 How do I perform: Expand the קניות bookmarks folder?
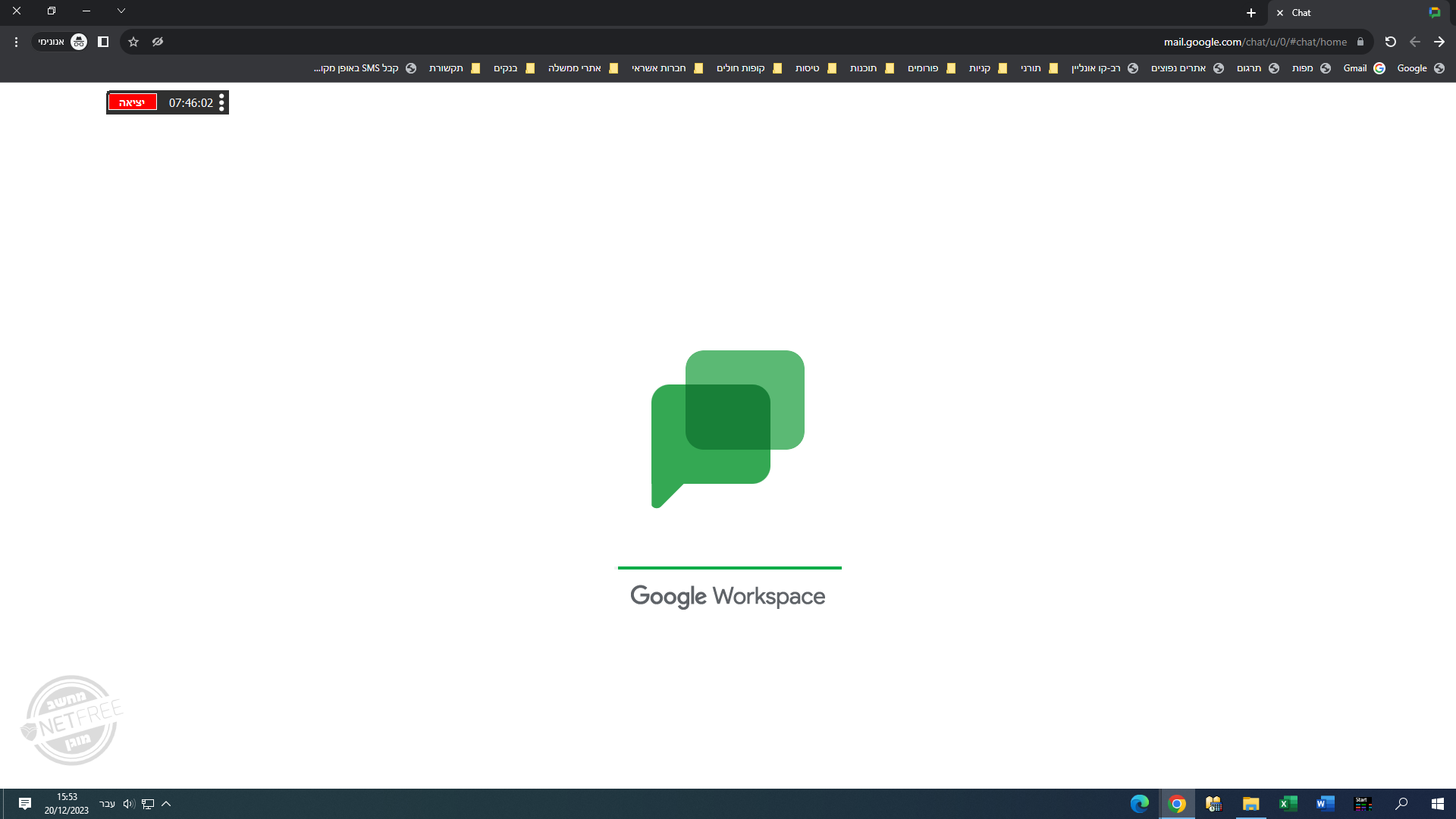(x=987, y=68)
